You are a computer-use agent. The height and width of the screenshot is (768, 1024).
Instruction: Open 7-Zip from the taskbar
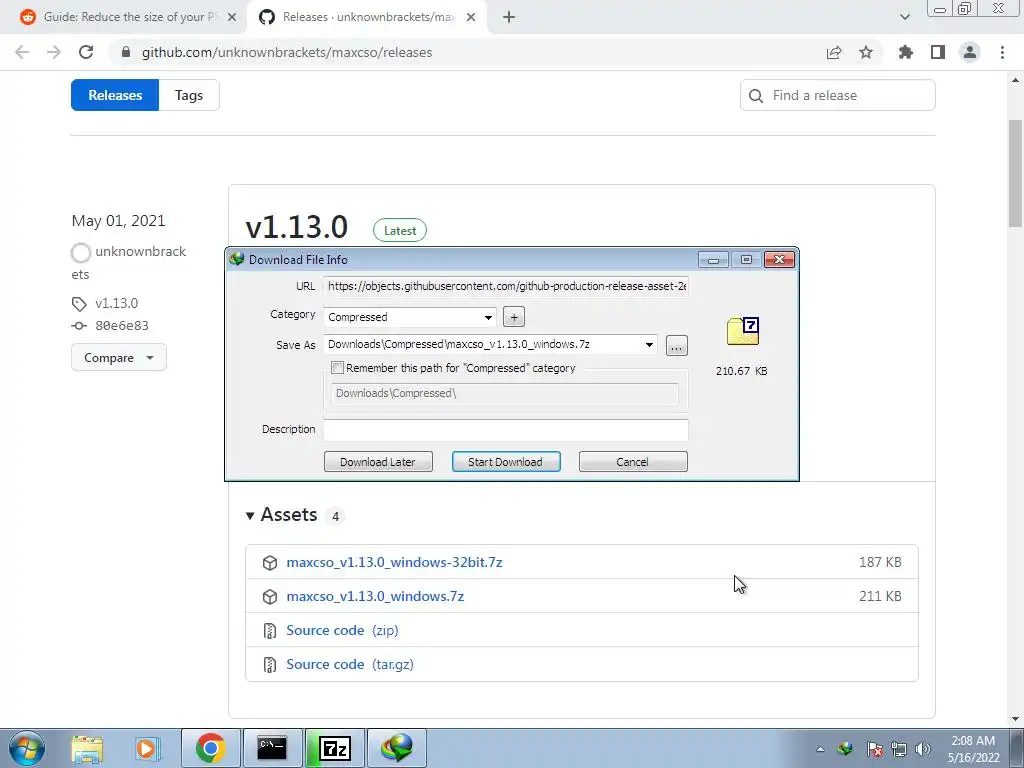coord(334,748)
